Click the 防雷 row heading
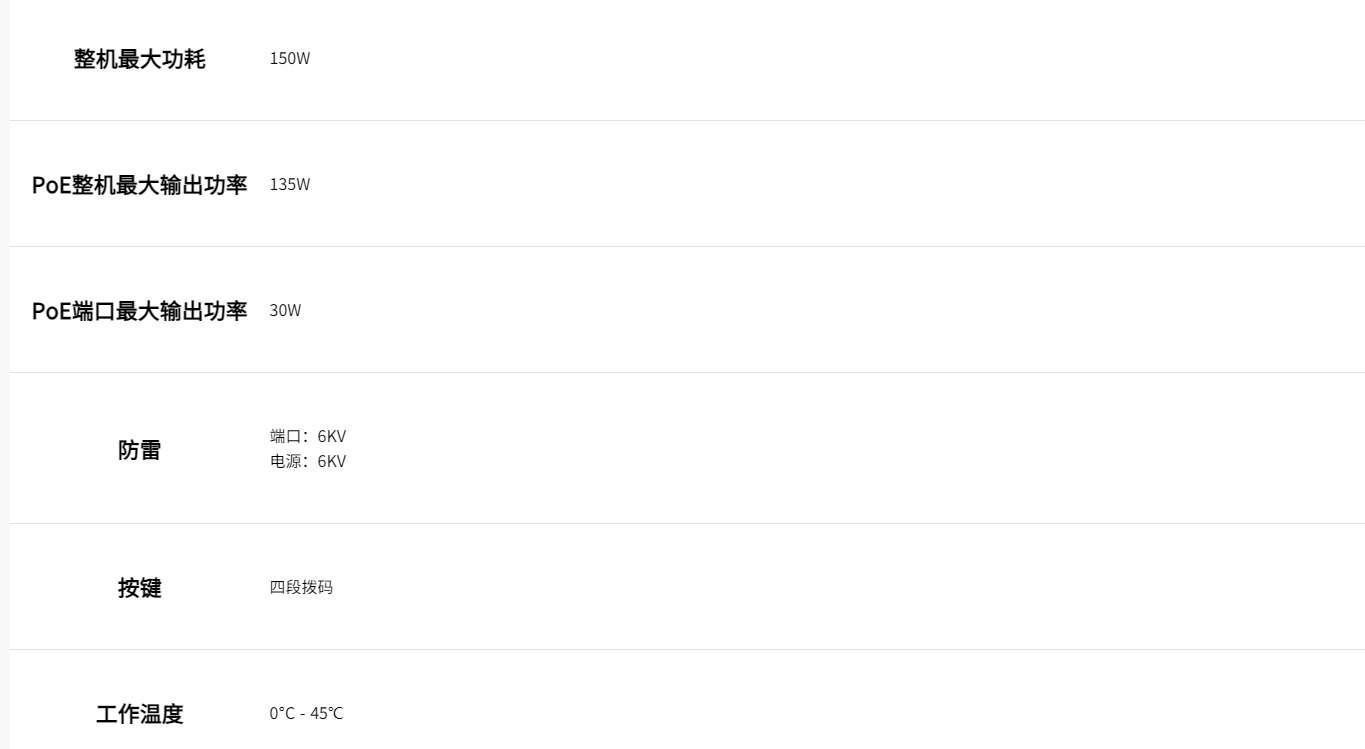This screenshot has width=1365, height=749. coord(139,450)
